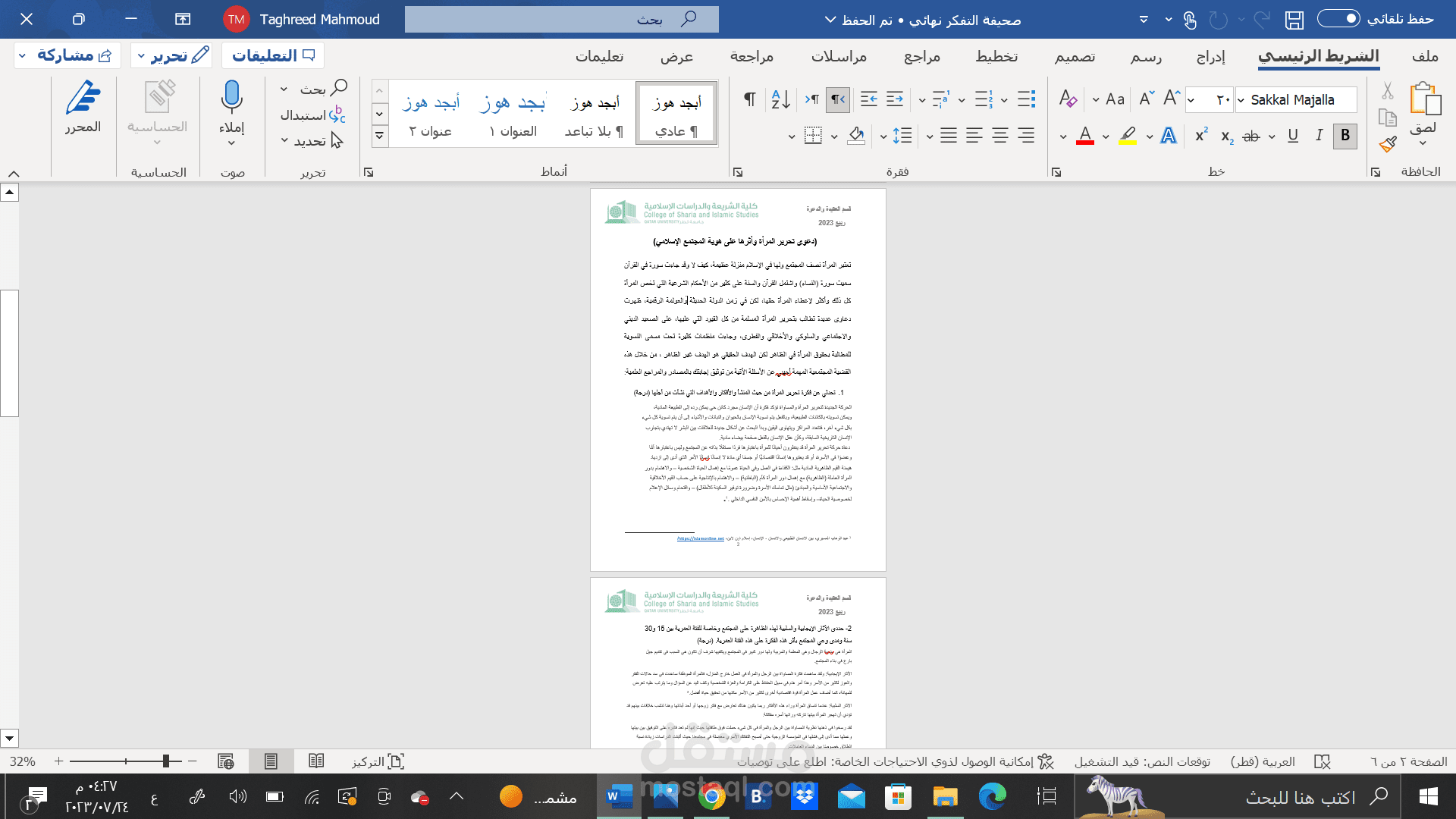Open Focus mode (التركيز) in status bar

378,761
